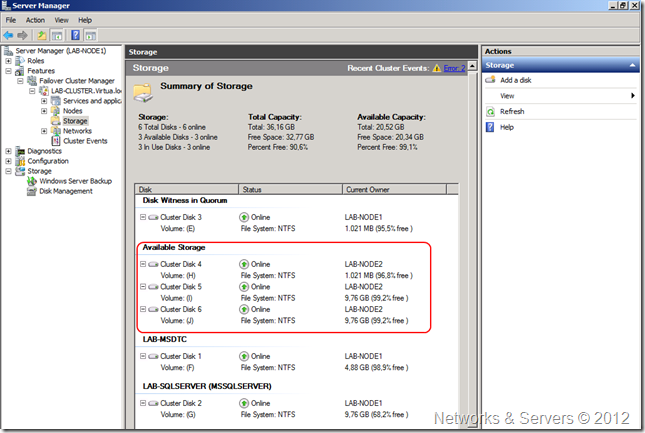Click the Up one level toolbar icon
The width and height of the screenshot is (645, 433).
(42, 35)
